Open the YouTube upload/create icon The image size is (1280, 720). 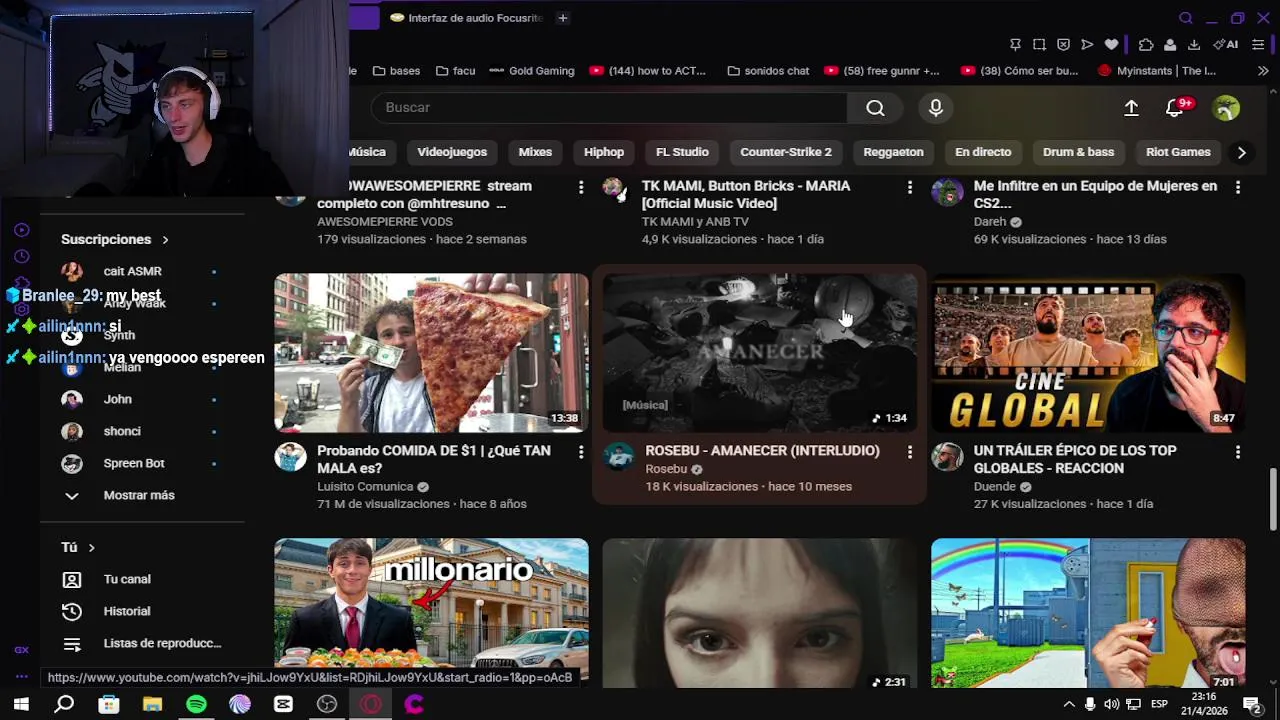[1131, 108]
